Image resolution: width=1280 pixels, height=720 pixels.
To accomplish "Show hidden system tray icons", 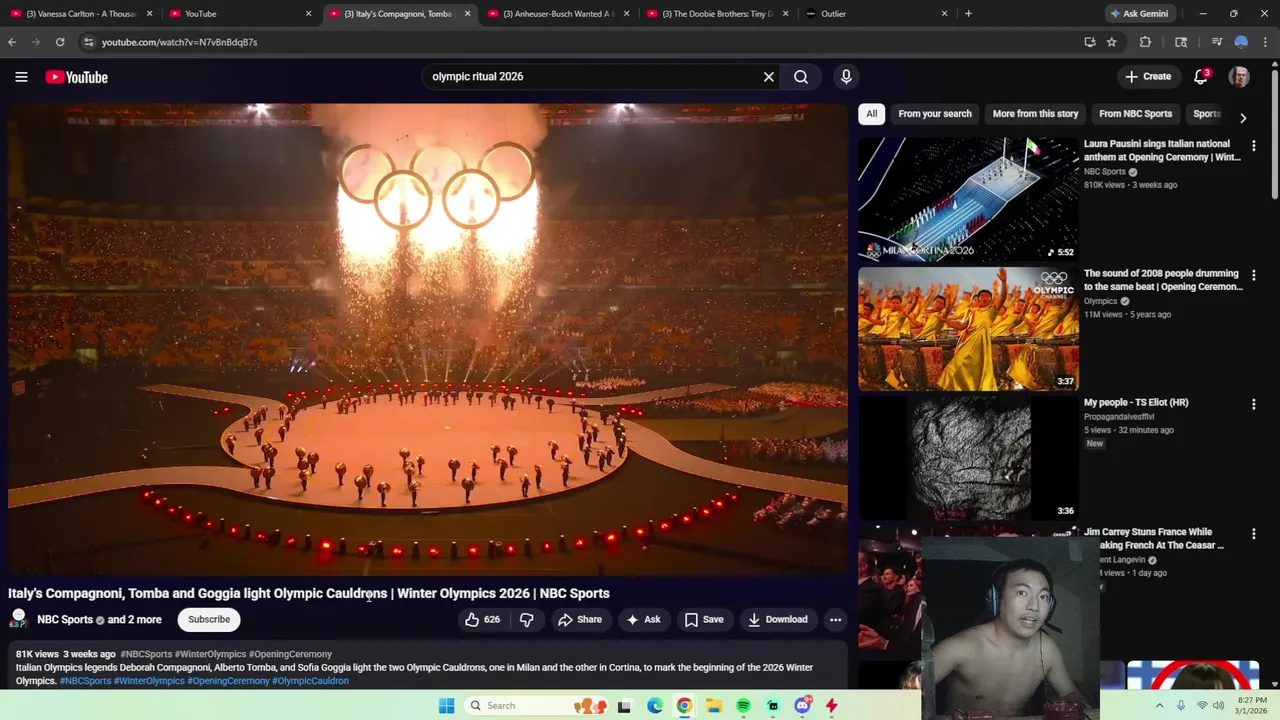I will click(1160, 706).
